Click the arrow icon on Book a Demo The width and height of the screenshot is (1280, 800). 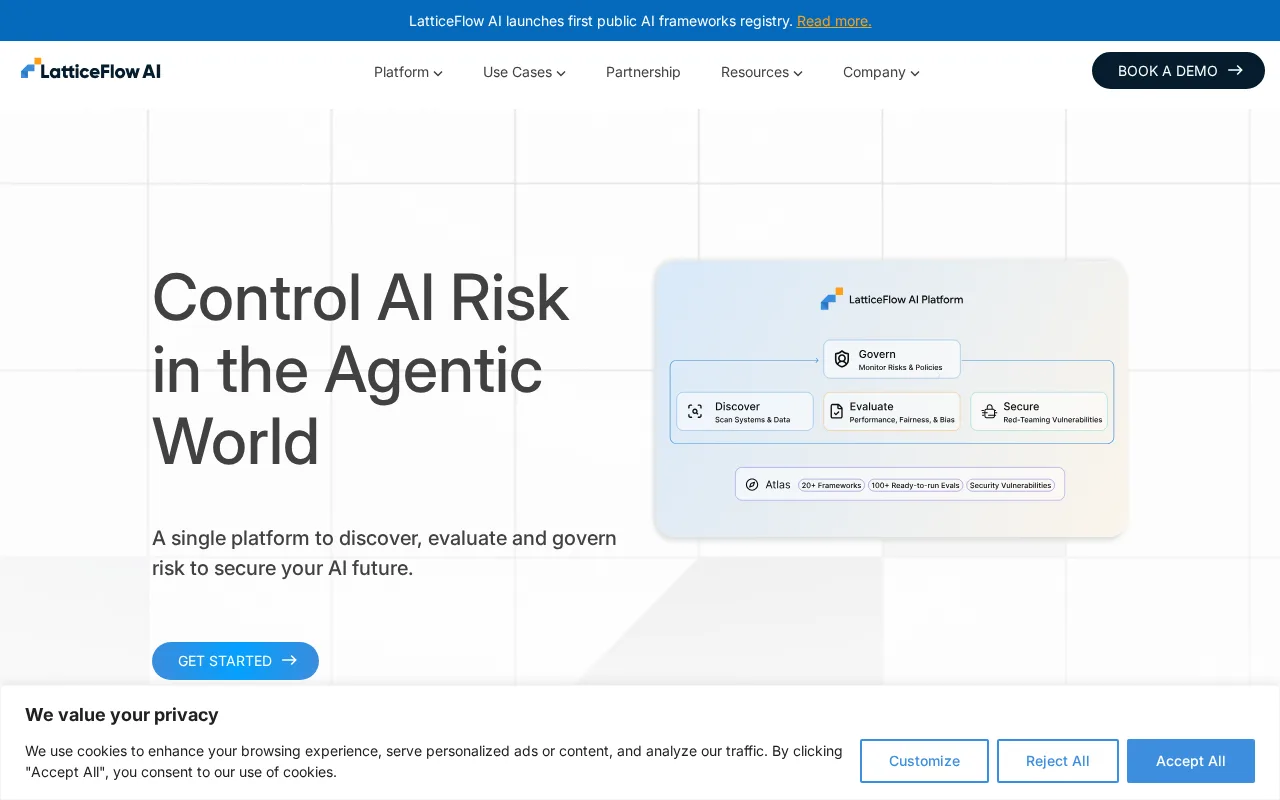click(x=1235, y=70)
